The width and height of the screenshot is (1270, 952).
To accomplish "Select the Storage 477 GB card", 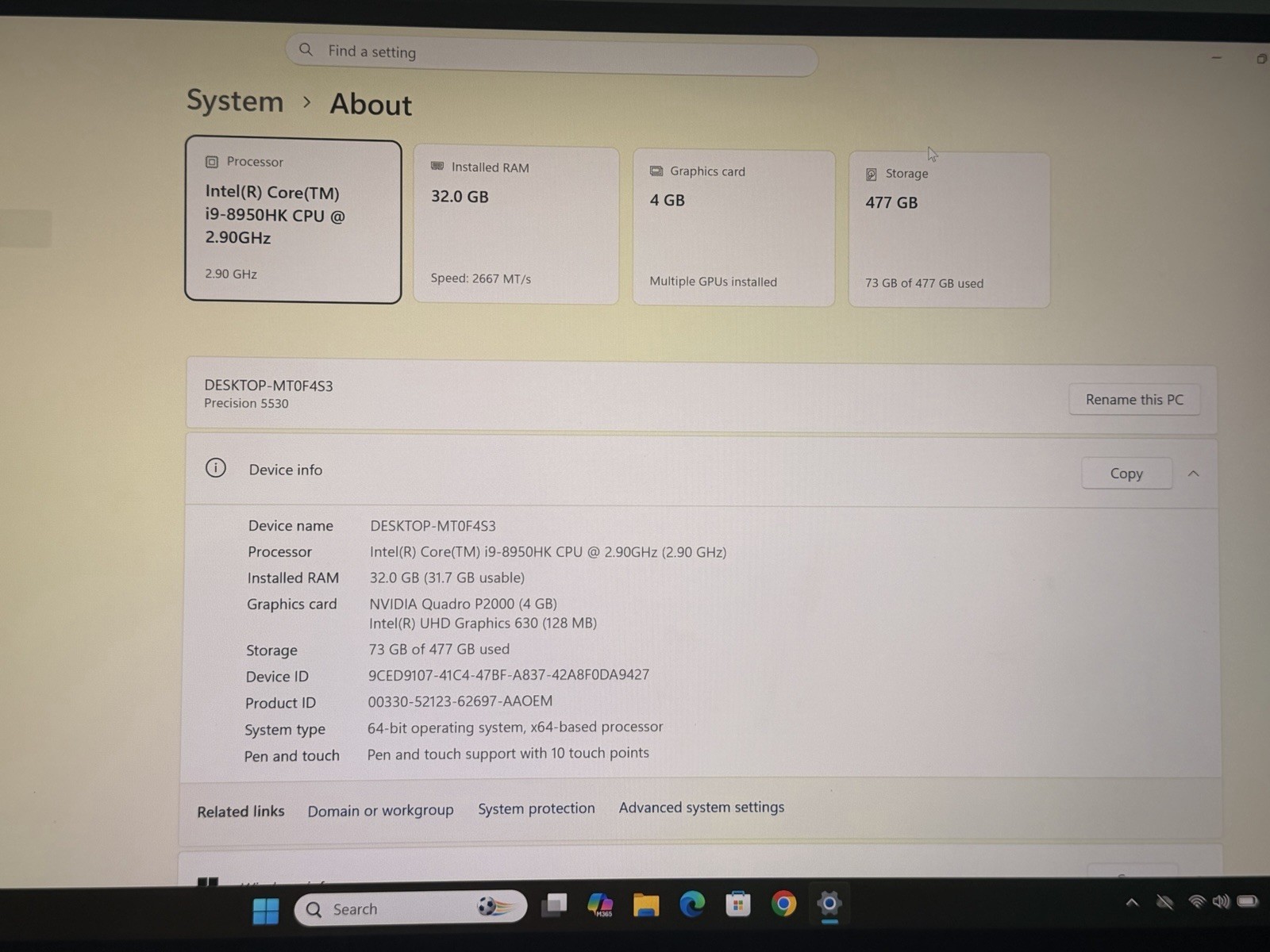I will pos(949,230).
